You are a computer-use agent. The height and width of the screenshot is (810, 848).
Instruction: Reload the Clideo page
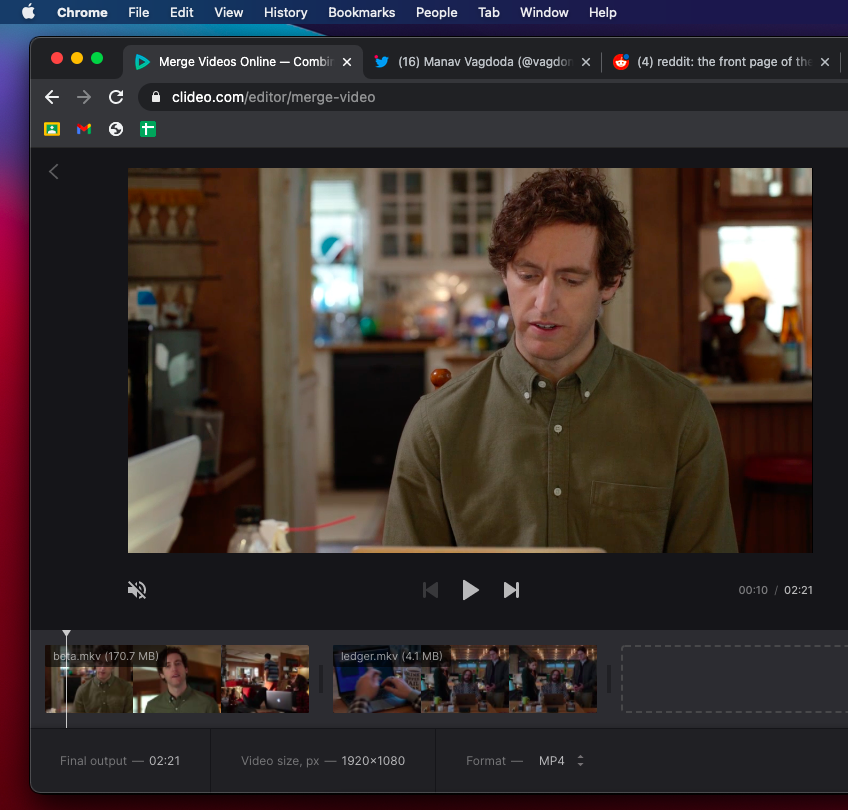pos(116,97)
